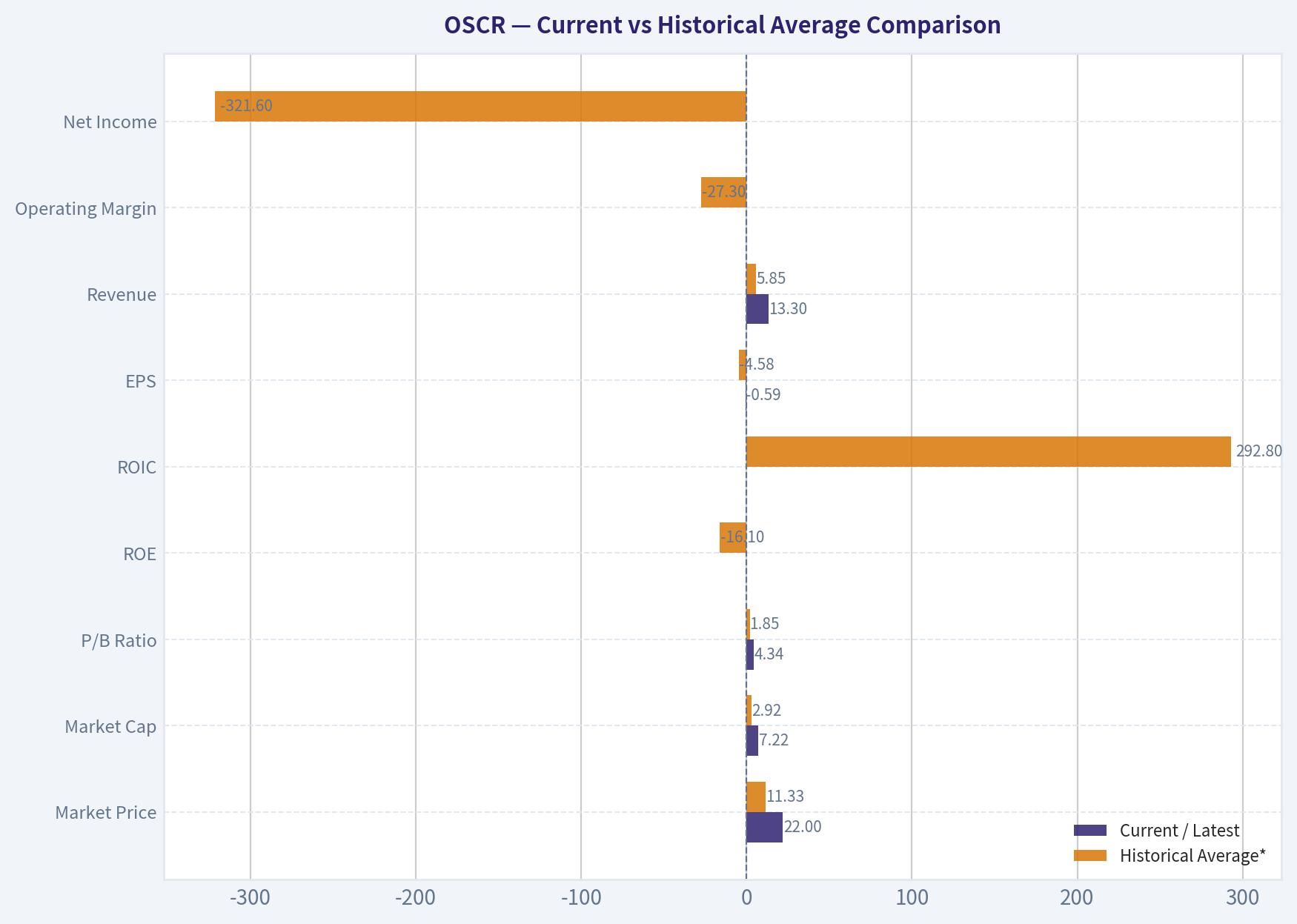Select the 'Operating Margin' axis label

86,208
